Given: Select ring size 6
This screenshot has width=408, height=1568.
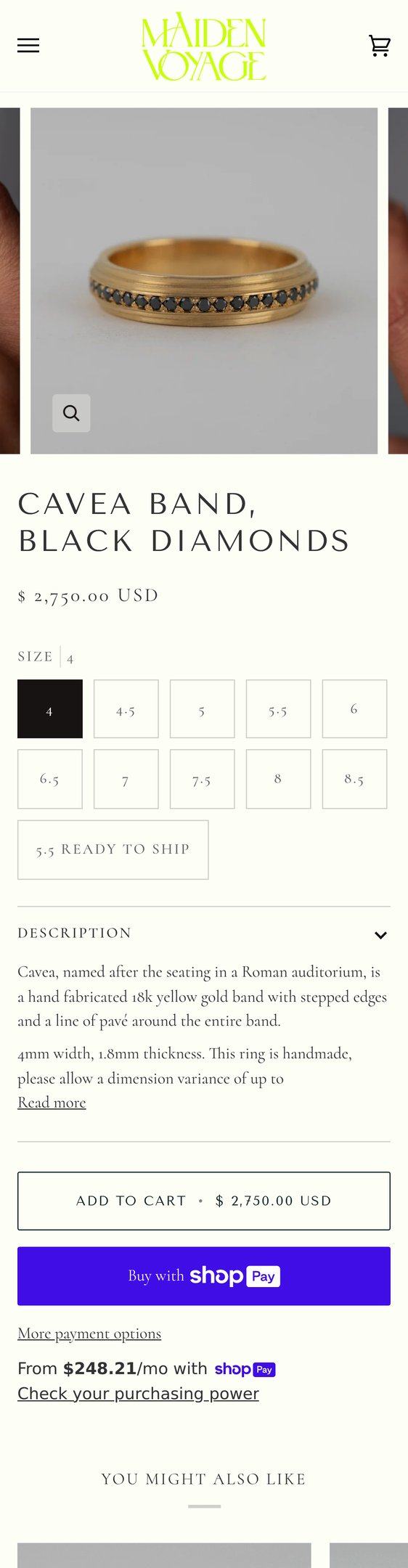Looking at the screenshot, I should pos(355,709).
